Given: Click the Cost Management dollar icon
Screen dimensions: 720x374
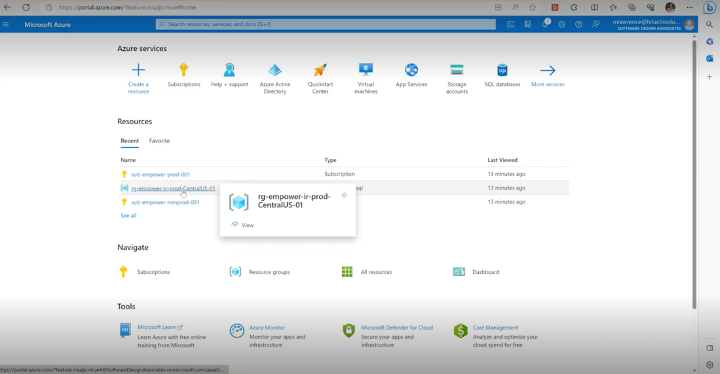Looking at the screenshot, I should coord(460,331).
